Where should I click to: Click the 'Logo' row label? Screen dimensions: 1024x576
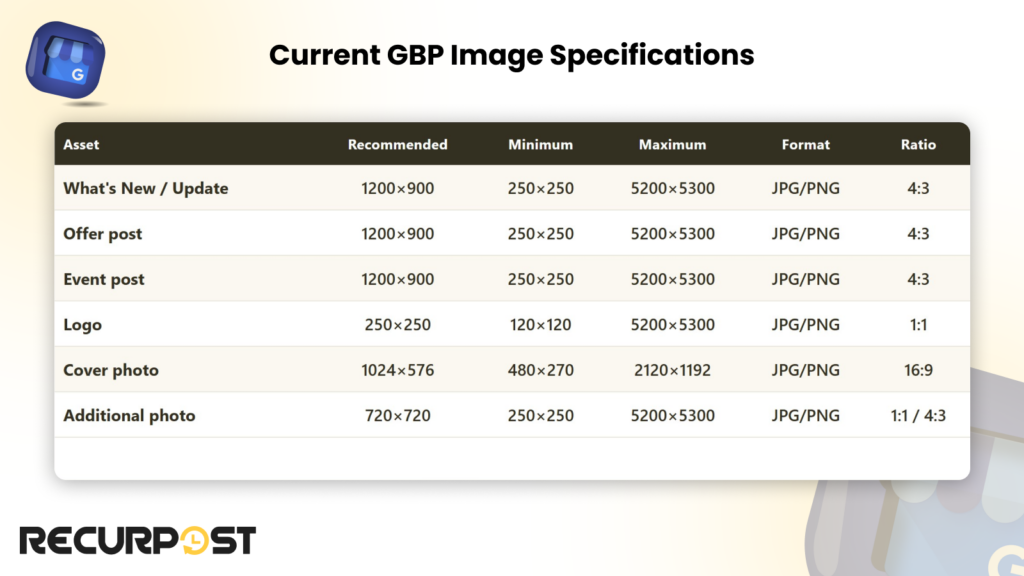click(82, 325)
